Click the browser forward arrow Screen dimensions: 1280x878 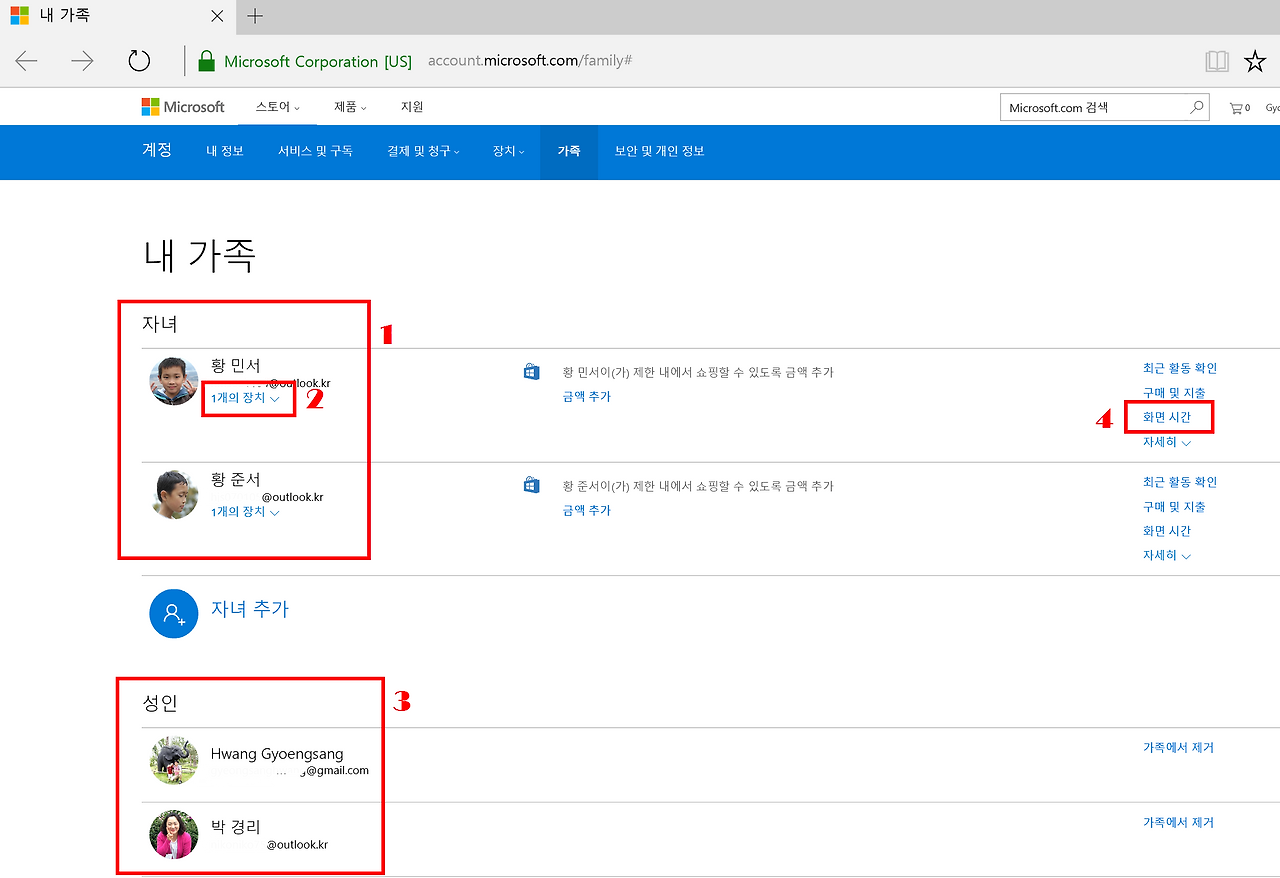[82, 61]
